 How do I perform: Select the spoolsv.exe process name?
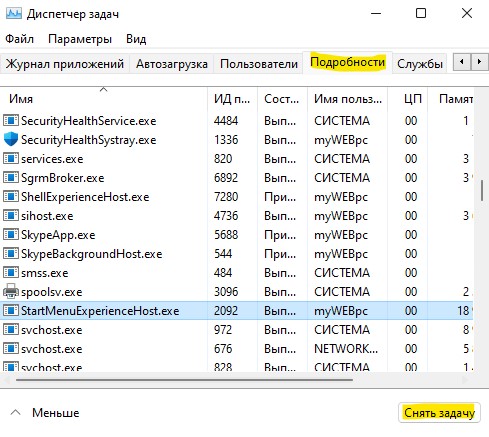tap(52, 292)
